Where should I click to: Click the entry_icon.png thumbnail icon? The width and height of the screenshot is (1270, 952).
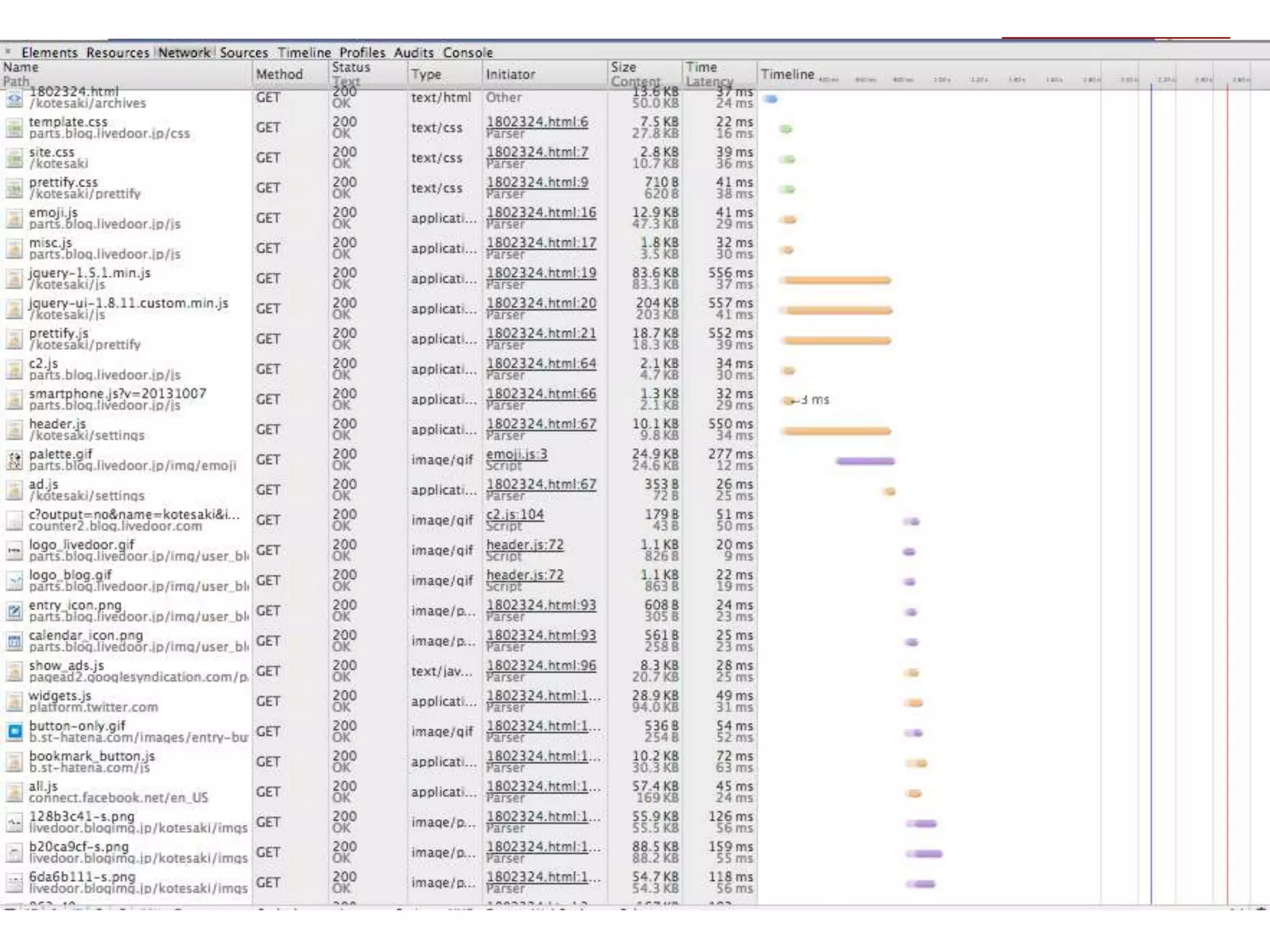[x=14, y=611]
